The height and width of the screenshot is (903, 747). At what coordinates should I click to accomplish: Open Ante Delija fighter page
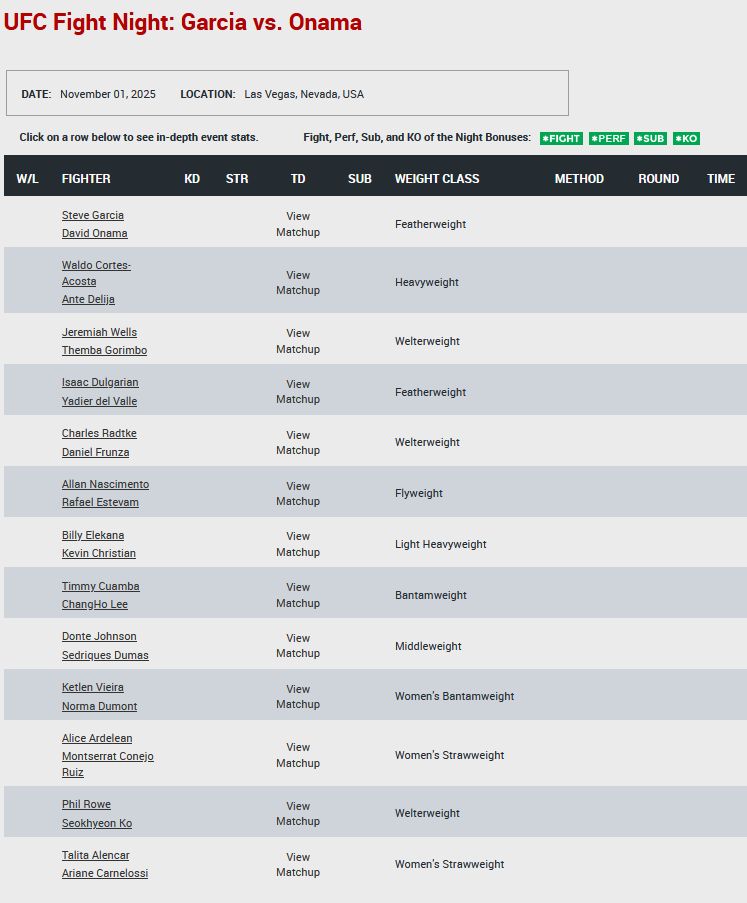point(88,299)
